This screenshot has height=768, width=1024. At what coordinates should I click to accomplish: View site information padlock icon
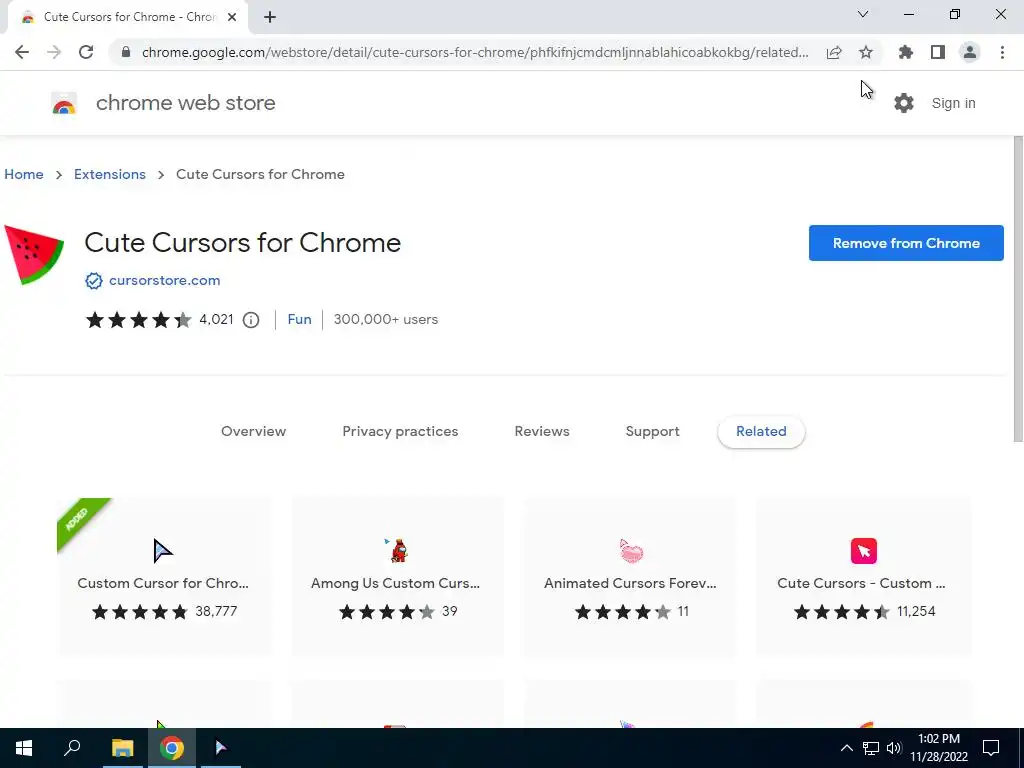click(x=126, y=52)
